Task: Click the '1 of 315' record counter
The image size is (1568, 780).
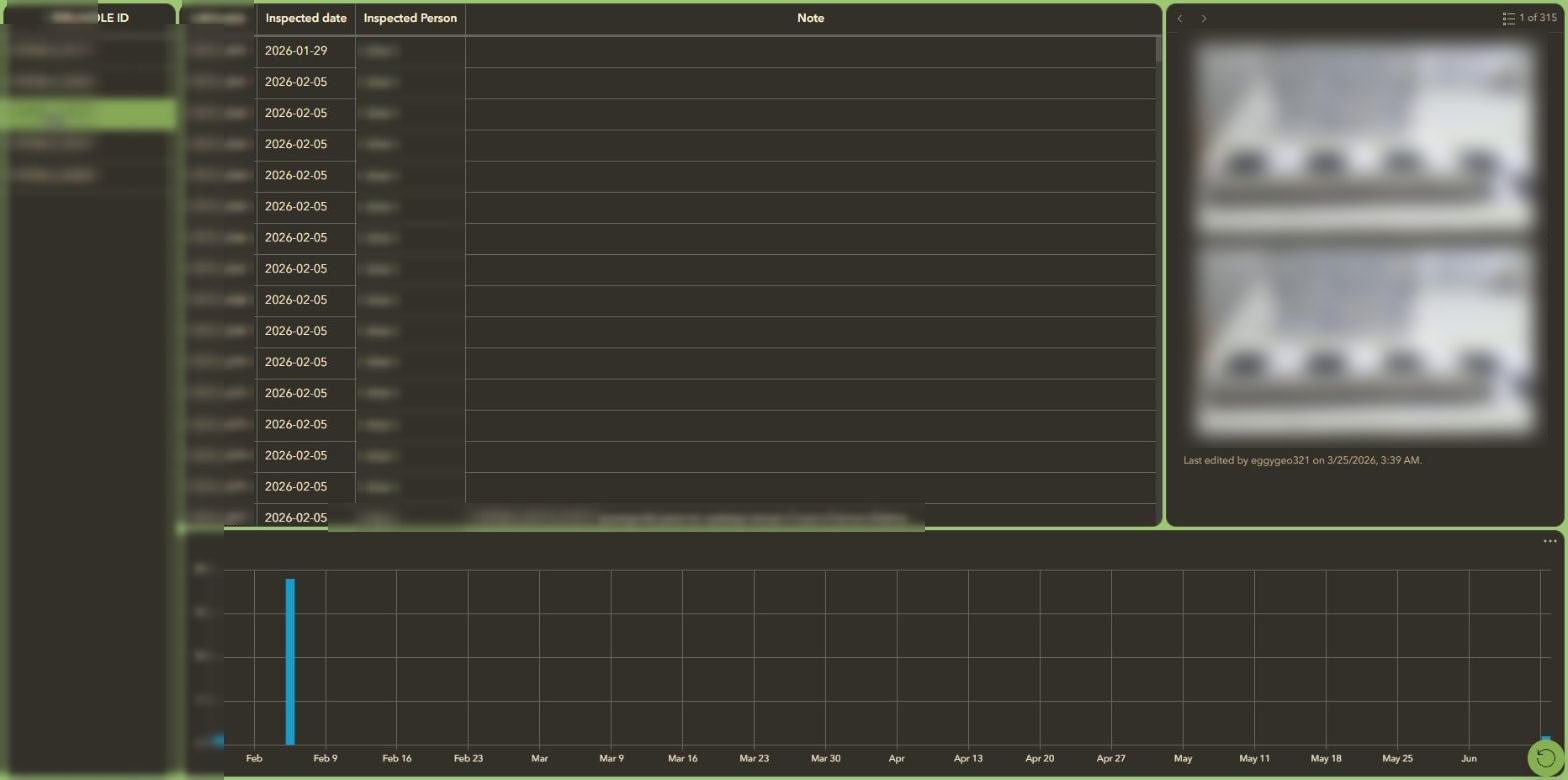Action: [1538, 18]
